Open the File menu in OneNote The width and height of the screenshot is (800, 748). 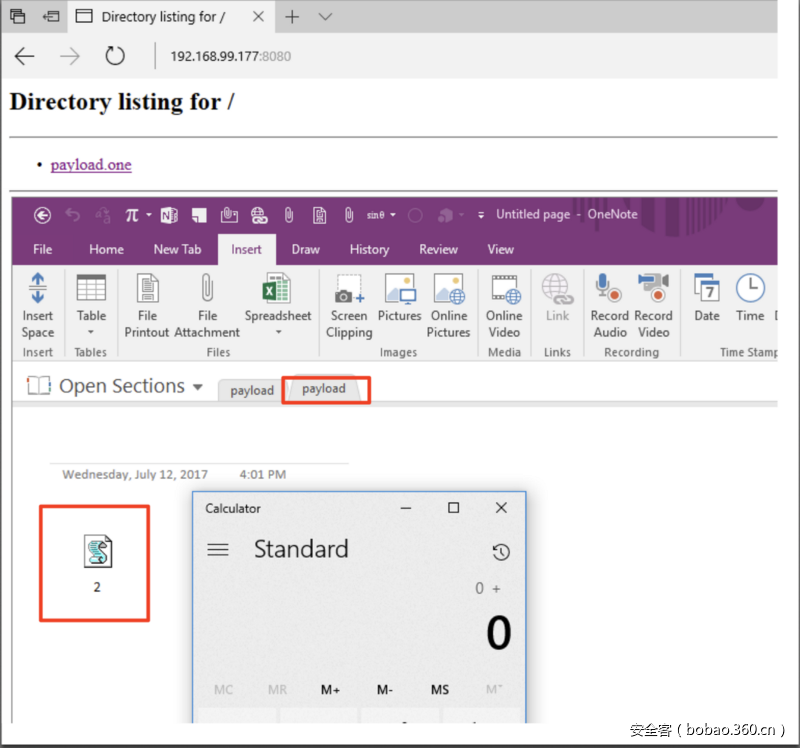pos(43,249)
